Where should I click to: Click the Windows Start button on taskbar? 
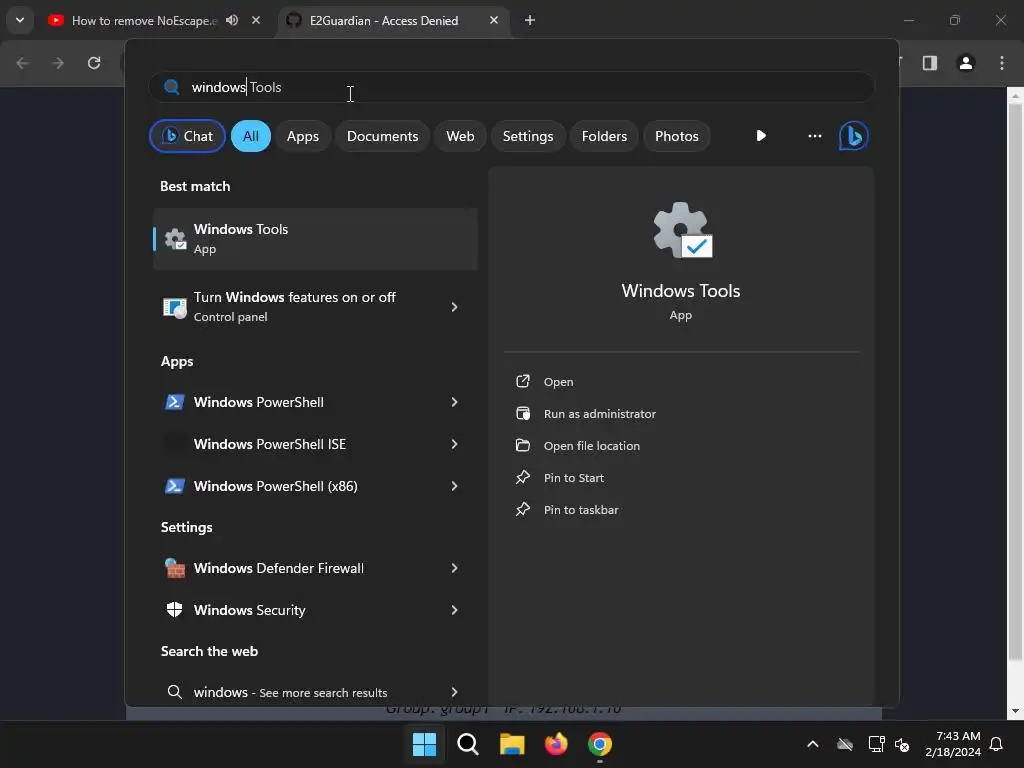(424, 744)
